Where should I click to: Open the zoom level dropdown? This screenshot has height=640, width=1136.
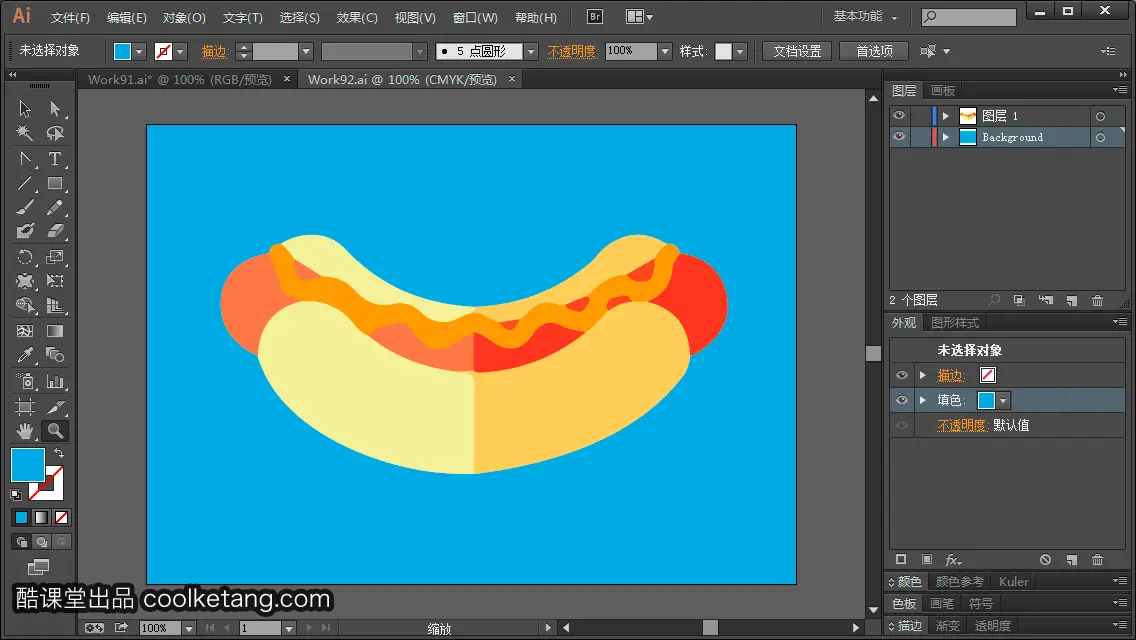[188, 628]
